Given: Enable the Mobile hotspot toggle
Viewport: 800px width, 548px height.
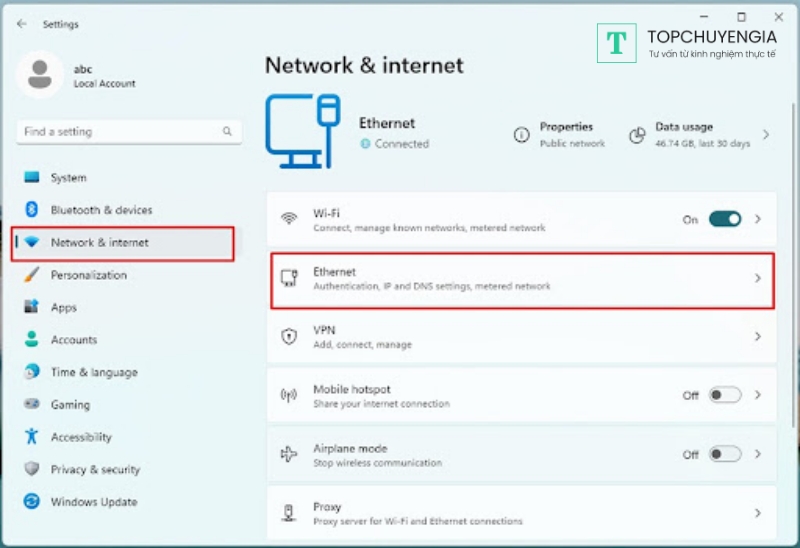Looking at the screenshot, I should [x=725, y=395].
